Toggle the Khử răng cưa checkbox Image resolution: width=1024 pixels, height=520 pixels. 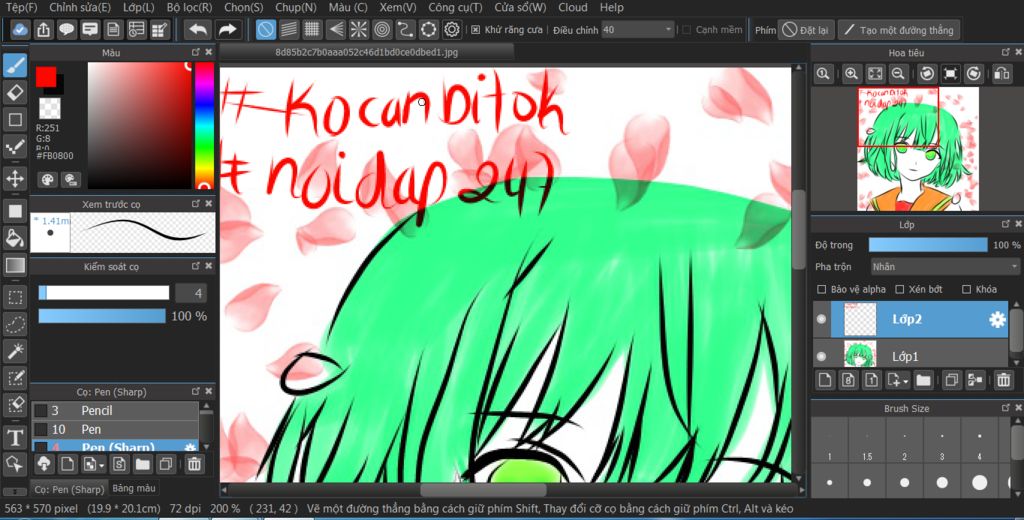(x=475, y=29)
